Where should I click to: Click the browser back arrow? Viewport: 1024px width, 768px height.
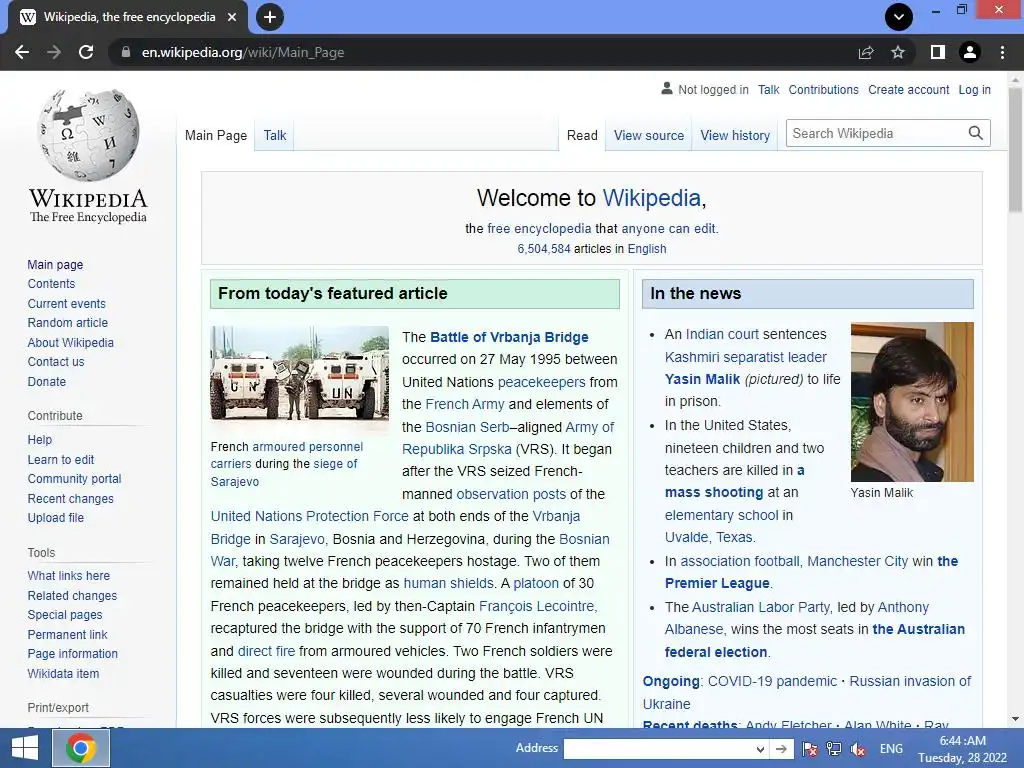coord(22,52)
